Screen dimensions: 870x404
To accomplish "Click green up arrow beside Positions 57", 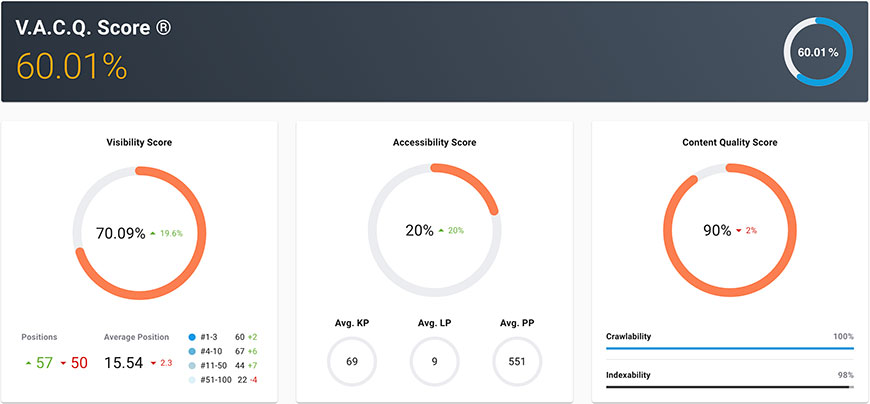I will (27, 362).
